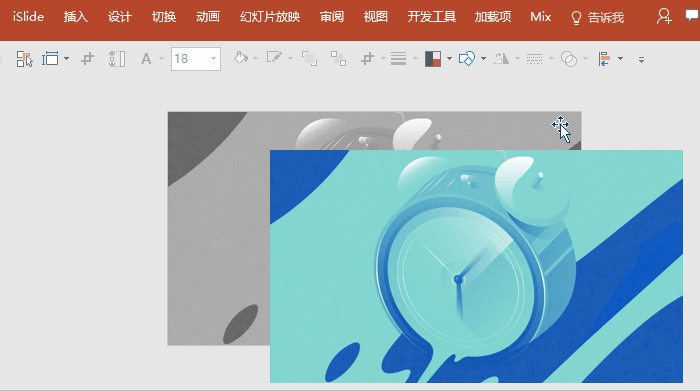Expand the change shape dropdown arrow
Screen dimensions: 700x391
point(483,58)
